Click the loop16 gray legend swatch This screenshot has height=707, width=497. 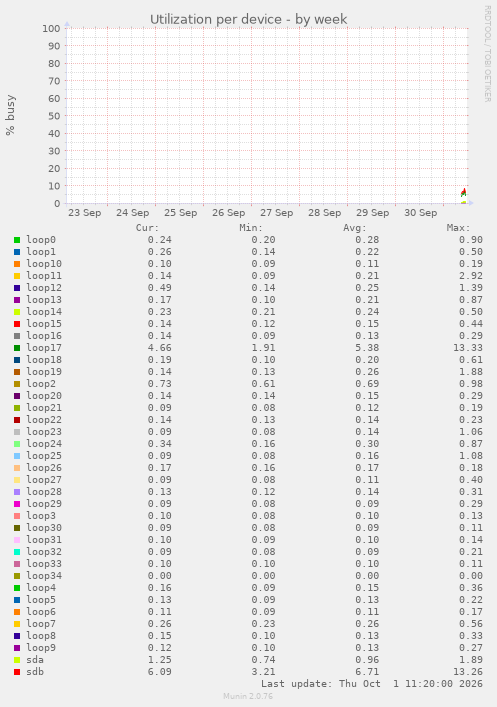coord(17,336)
